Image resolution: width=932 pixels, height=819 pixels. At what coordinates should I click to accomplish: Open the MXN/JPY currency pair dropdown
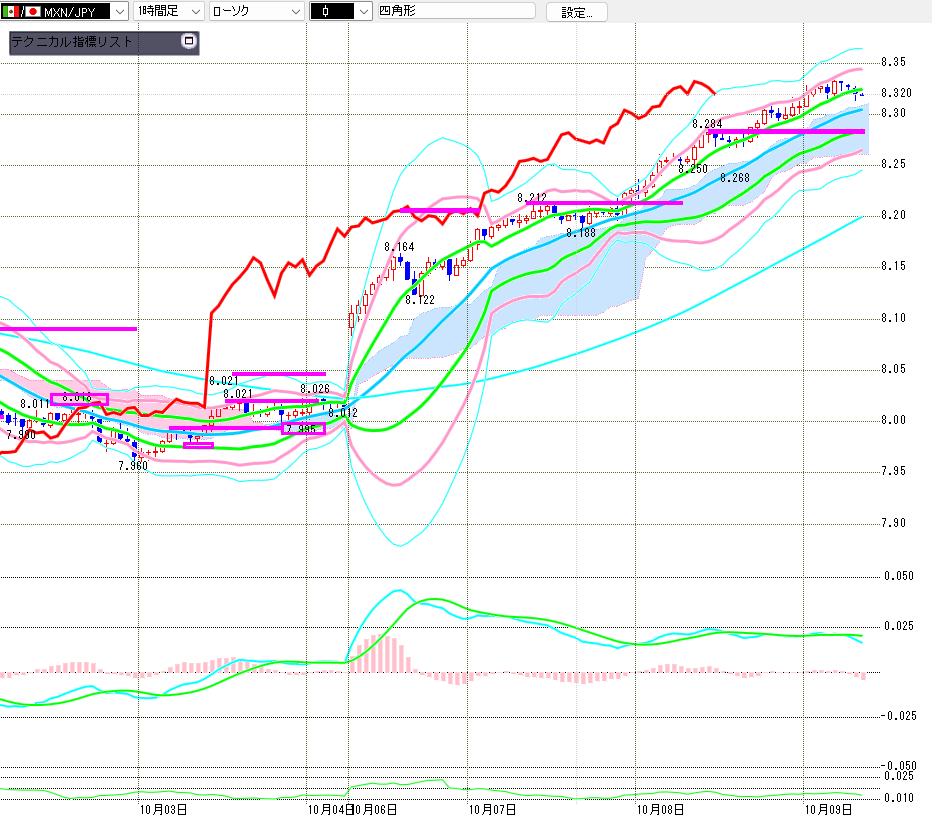117,12
